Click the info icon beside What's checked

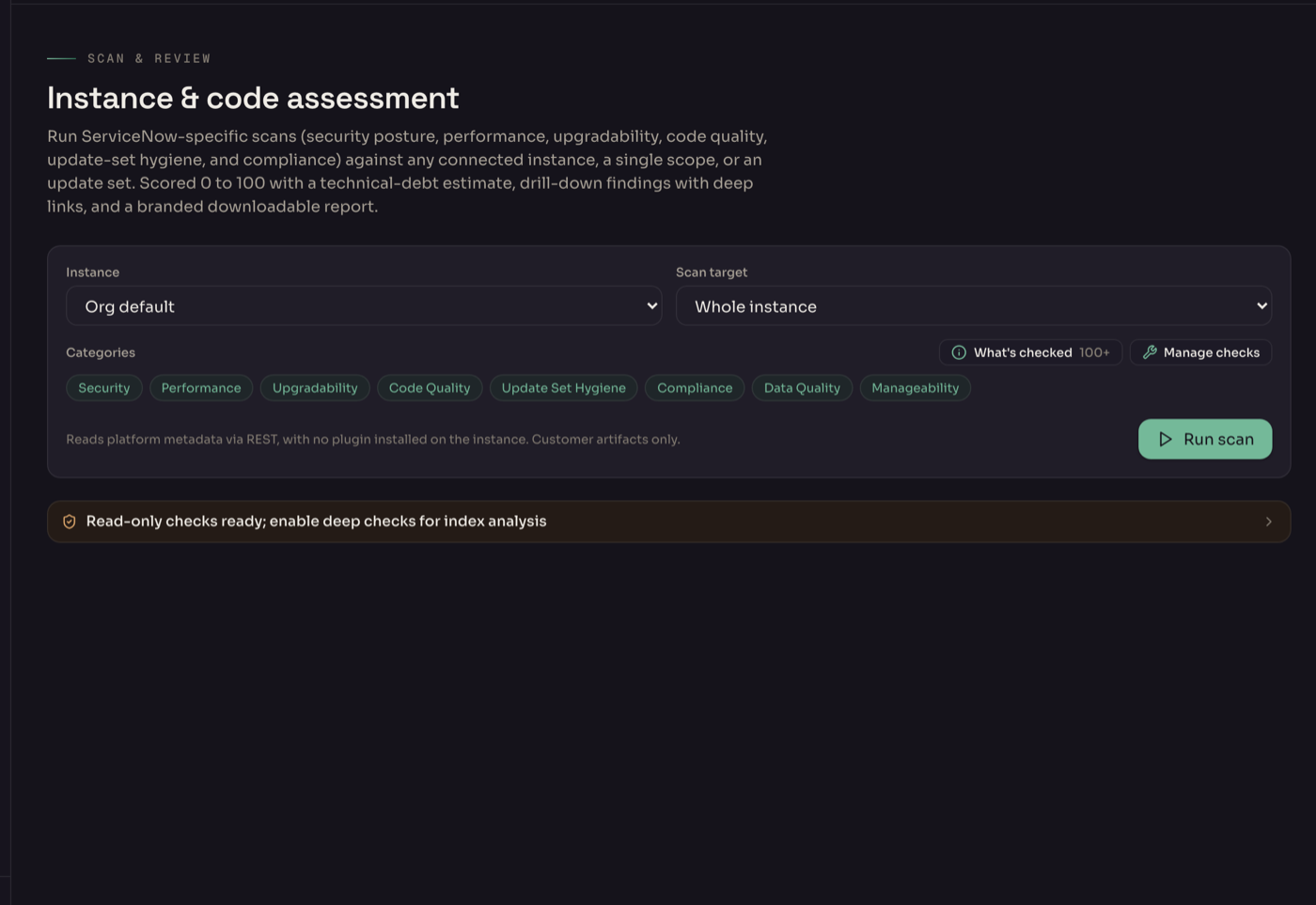point(959,352)
